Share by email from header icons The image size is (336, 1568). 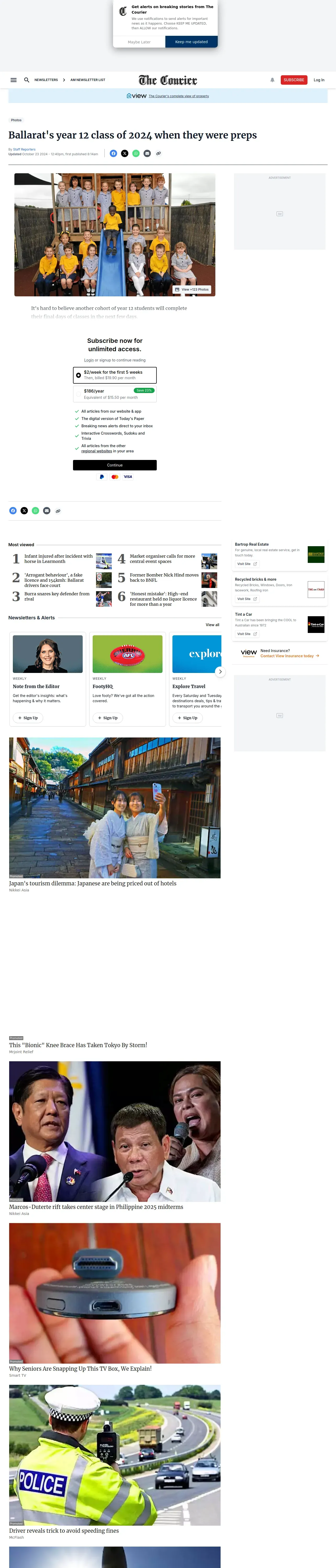(147, 153)
